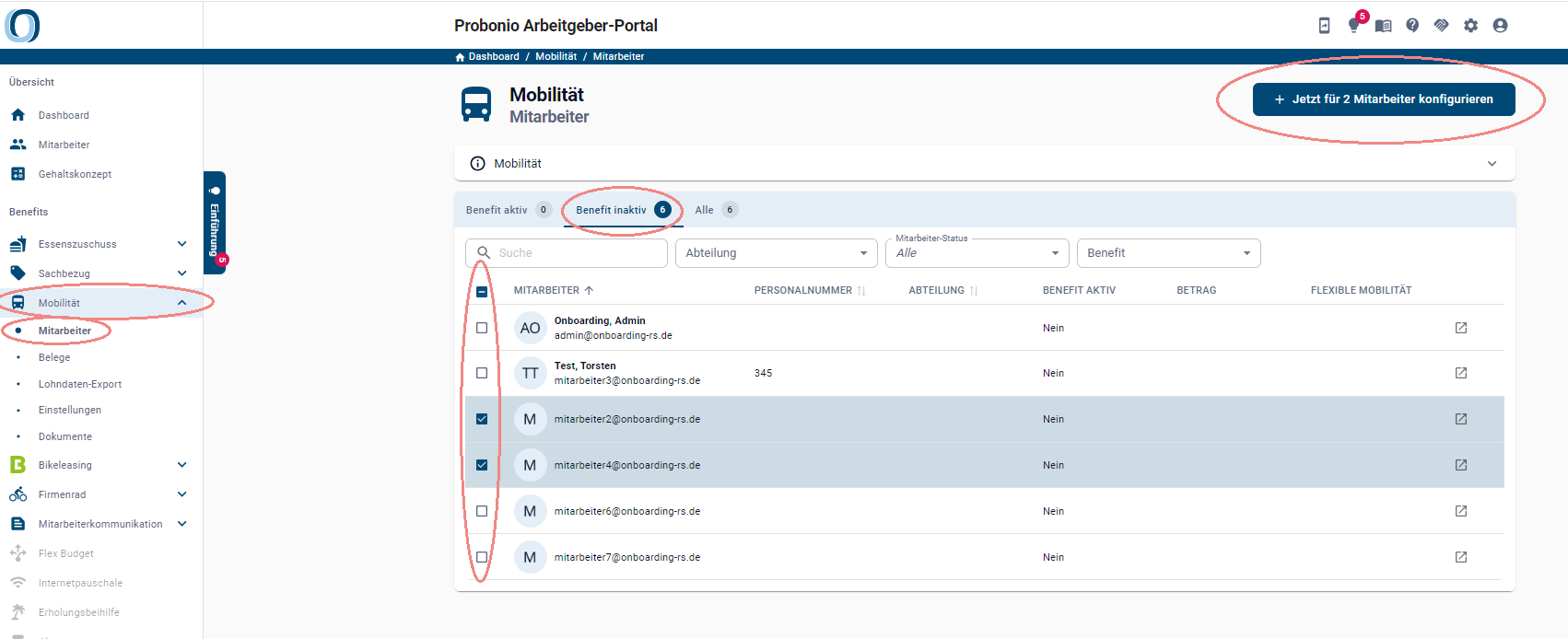Open the open-book documentation icon
The width and height of the screenshot is (1568, 639).
pyautogui.click(x=1383, y=26)
